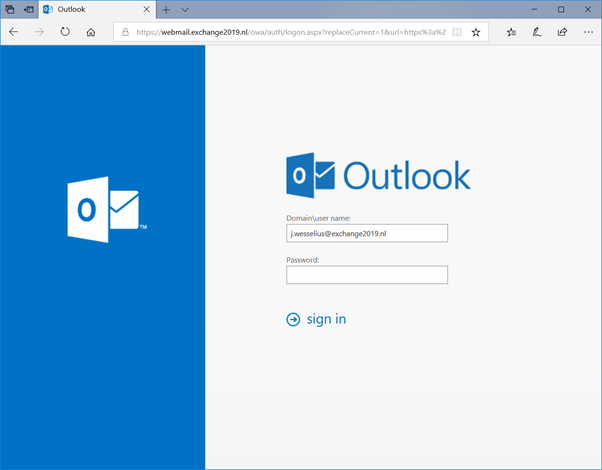
Task: Open Settings and more ellipsis menu
Action: click(x=587, y=32)
